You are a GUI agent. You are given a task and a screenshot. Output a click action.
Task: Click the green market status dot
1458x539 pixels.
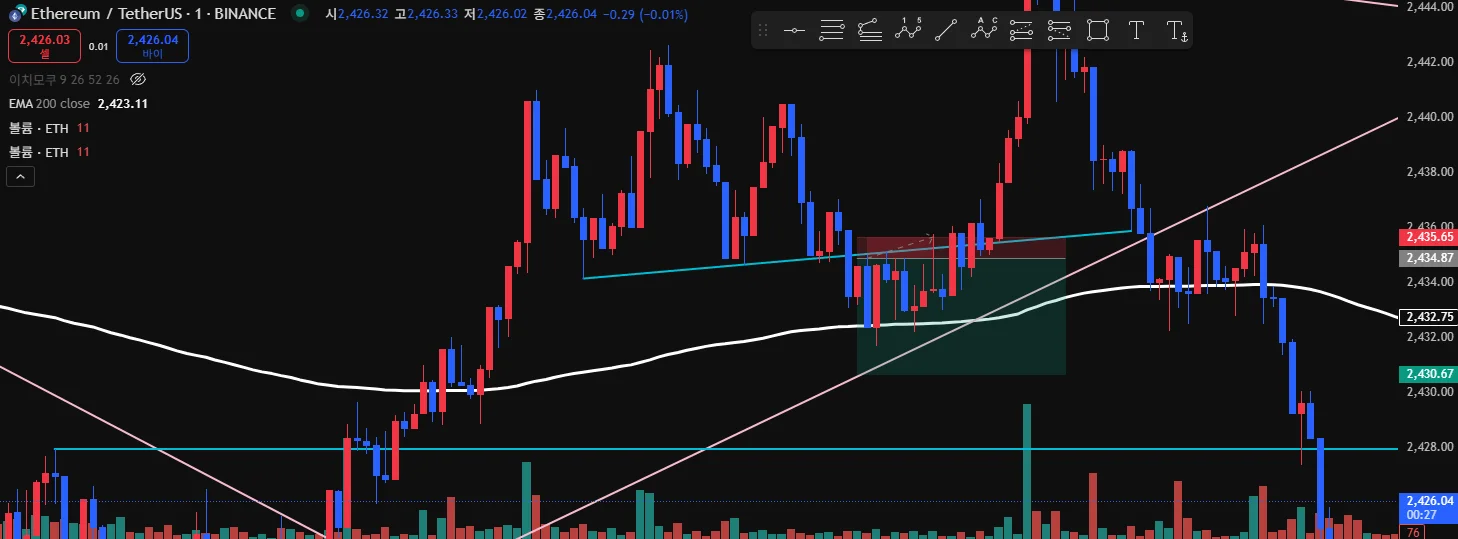coord(299,14)
